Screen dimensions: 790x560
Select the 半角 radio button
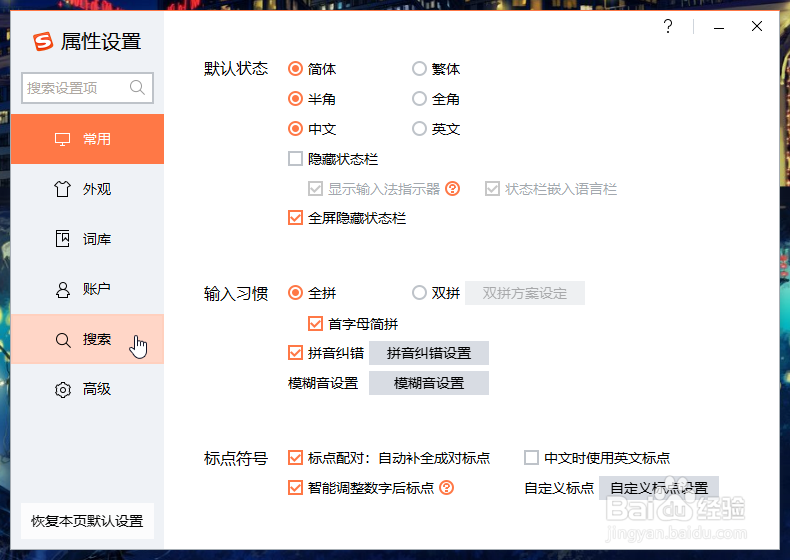[x=295, y=99]
